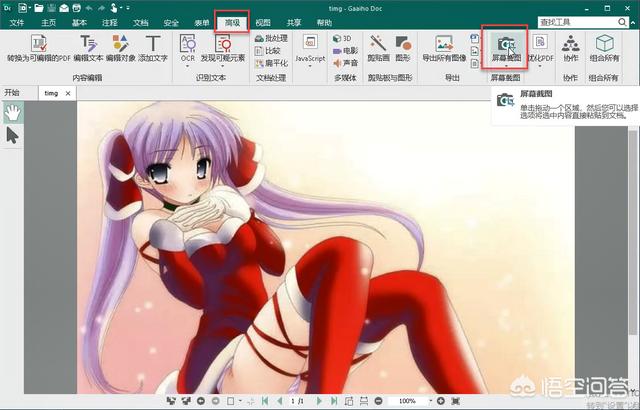This screenshot has height=410, width=640.
Task: Go to the first page
Action: [264, 401]
